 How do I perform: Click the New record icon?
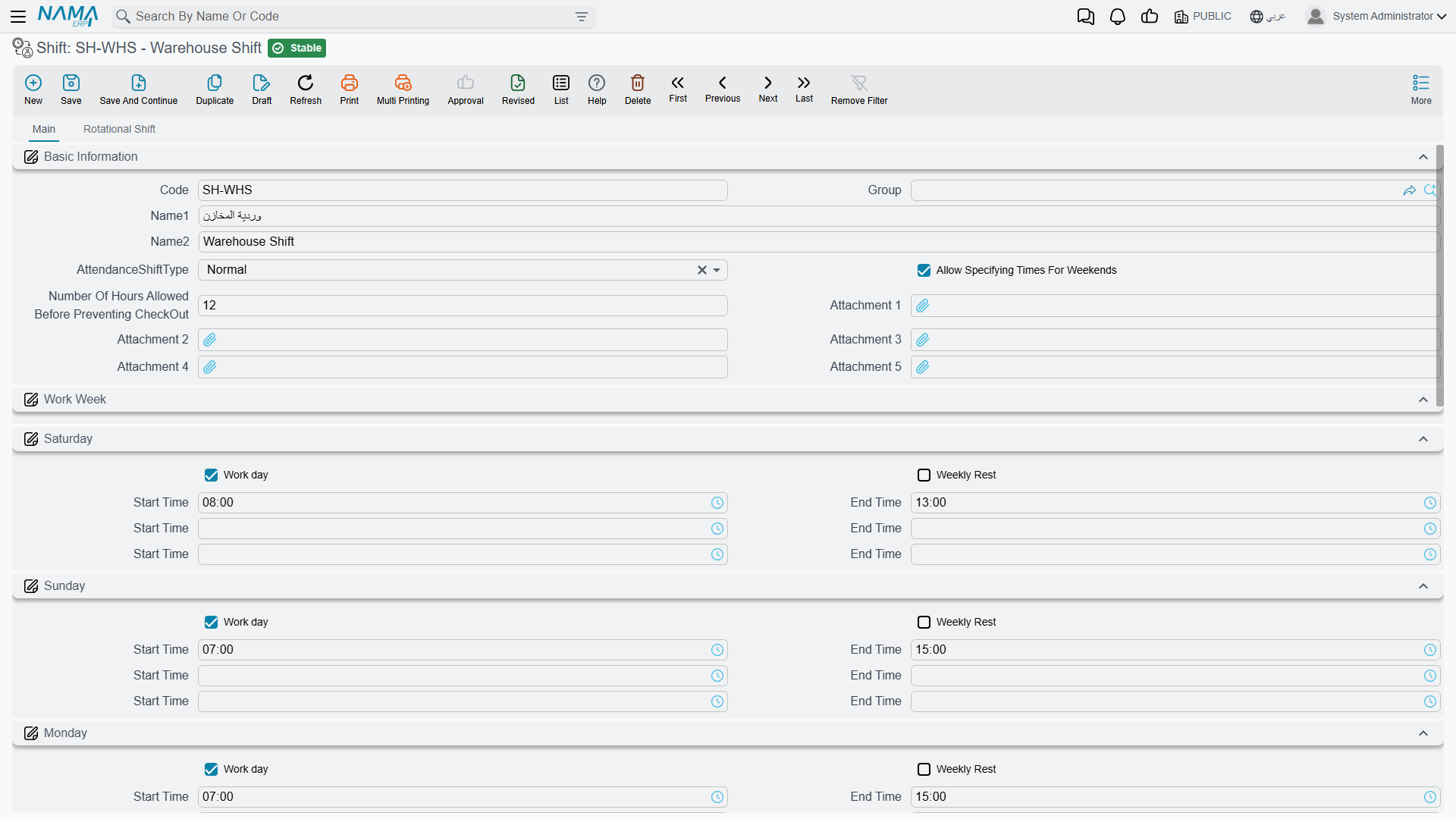(x=33, y=83)
